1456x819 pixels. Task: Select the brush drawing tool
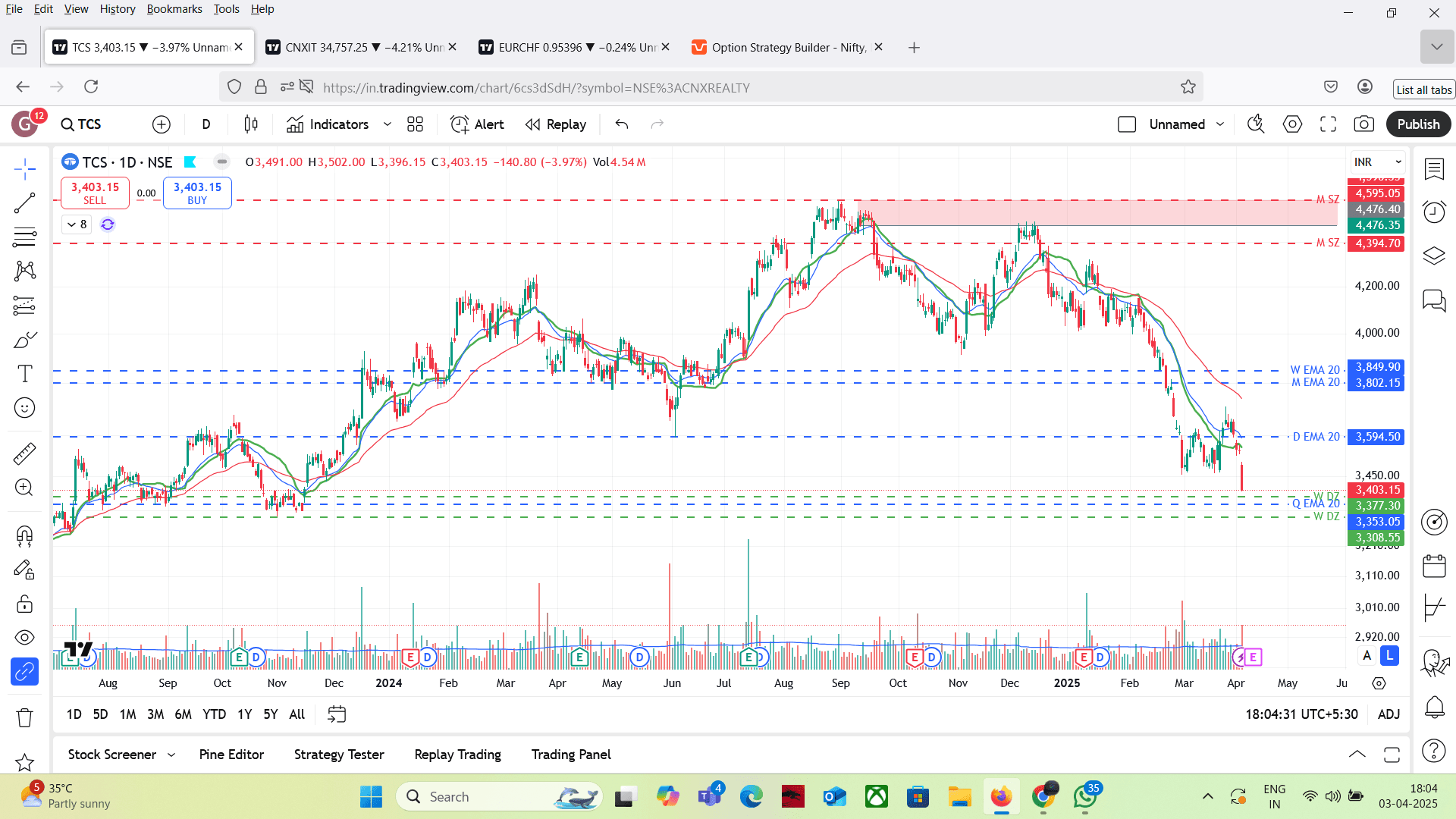point(24,340)
